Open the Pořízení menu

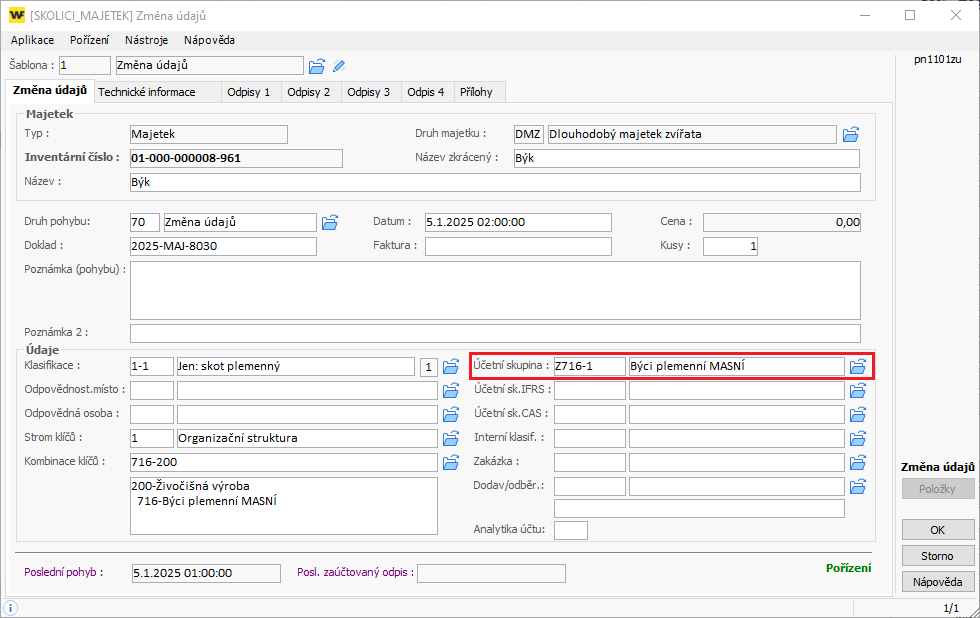pyautogui.click(x=90, y=40)
